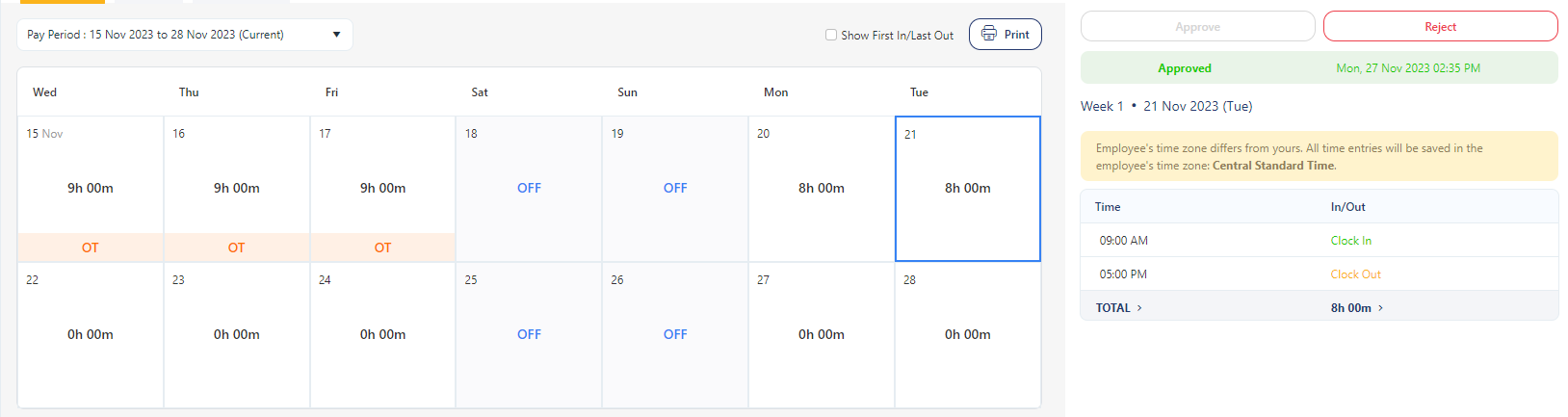
Task: Expand the 8h 00m total chevron
Action: (x=1380, y=308)
